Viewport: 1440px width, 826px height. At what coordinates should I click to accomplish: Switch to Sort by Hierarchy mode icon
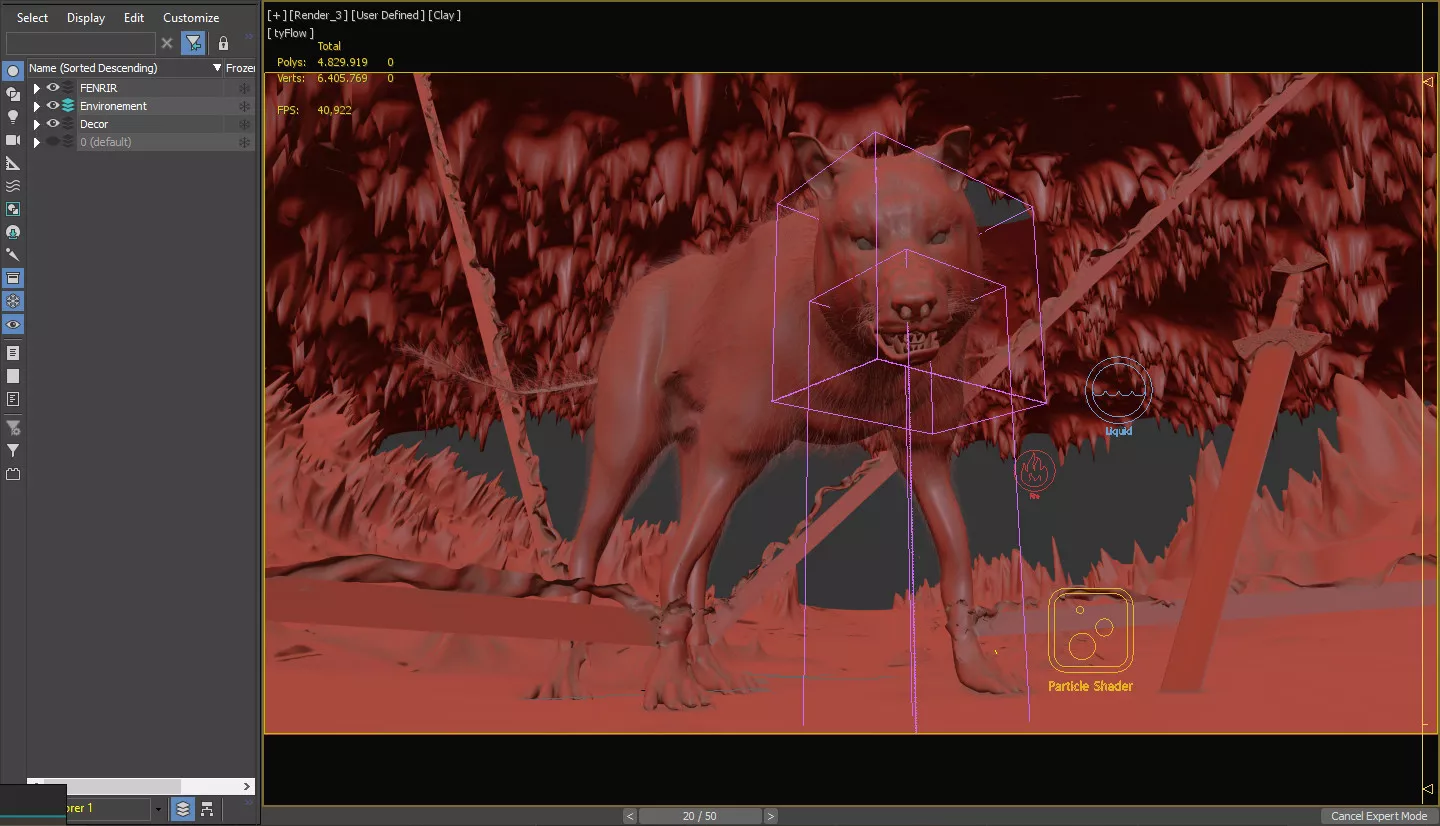pyautogui.click(x=207, y=809)
